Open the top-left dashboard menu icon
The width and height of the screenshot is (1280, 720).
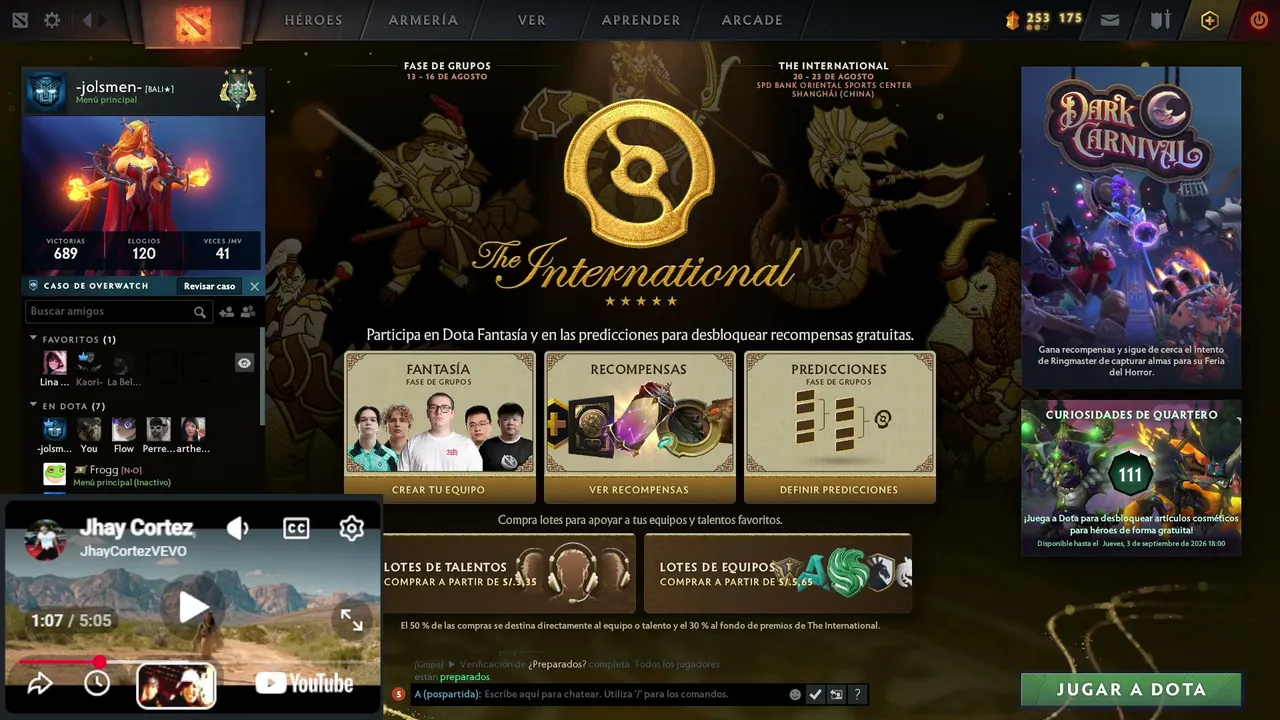coord(20,20)
